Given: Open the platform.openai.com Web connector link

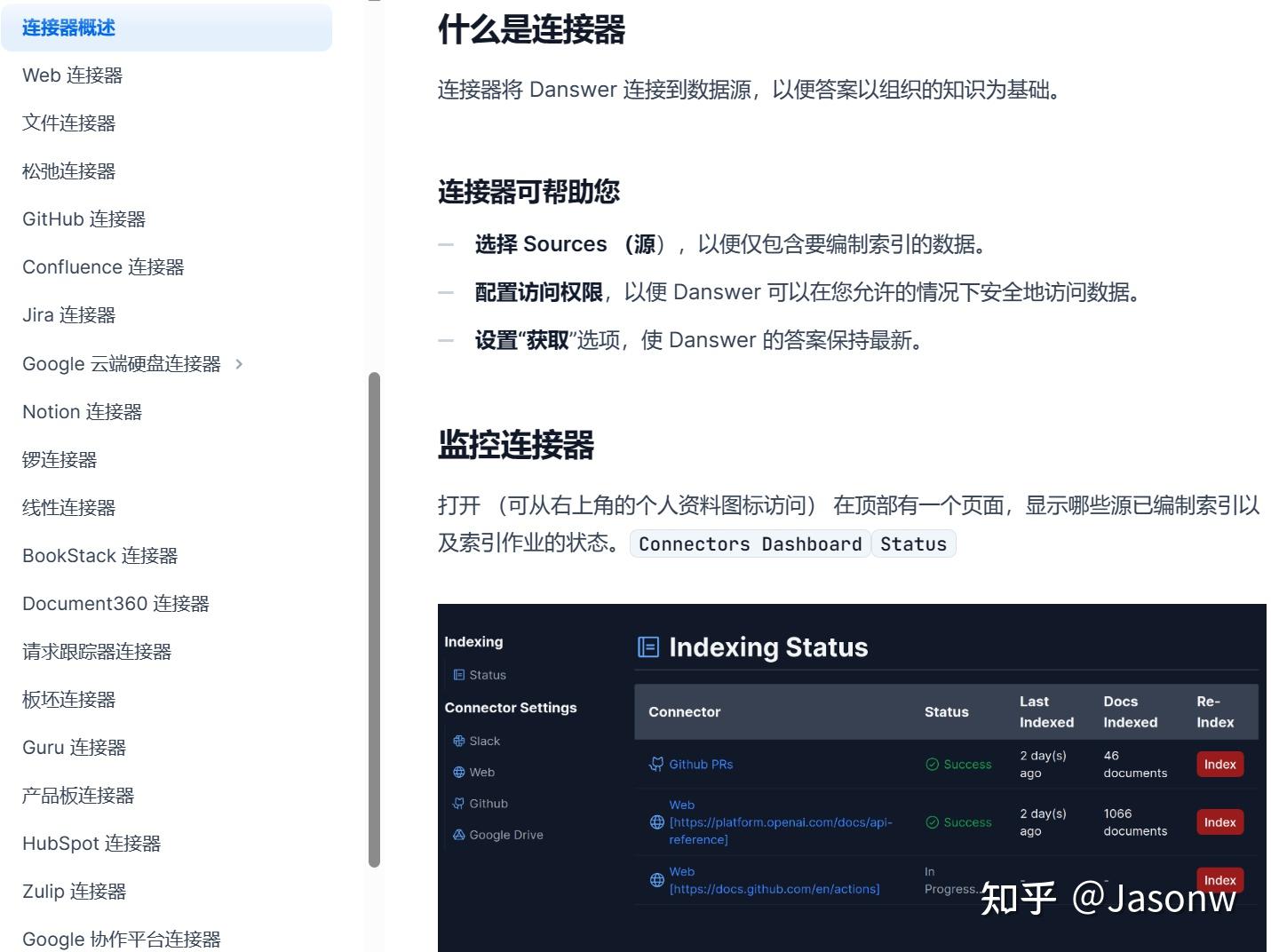Looking at the screenshot, I should pyautogui.click(x=781, y=822).
